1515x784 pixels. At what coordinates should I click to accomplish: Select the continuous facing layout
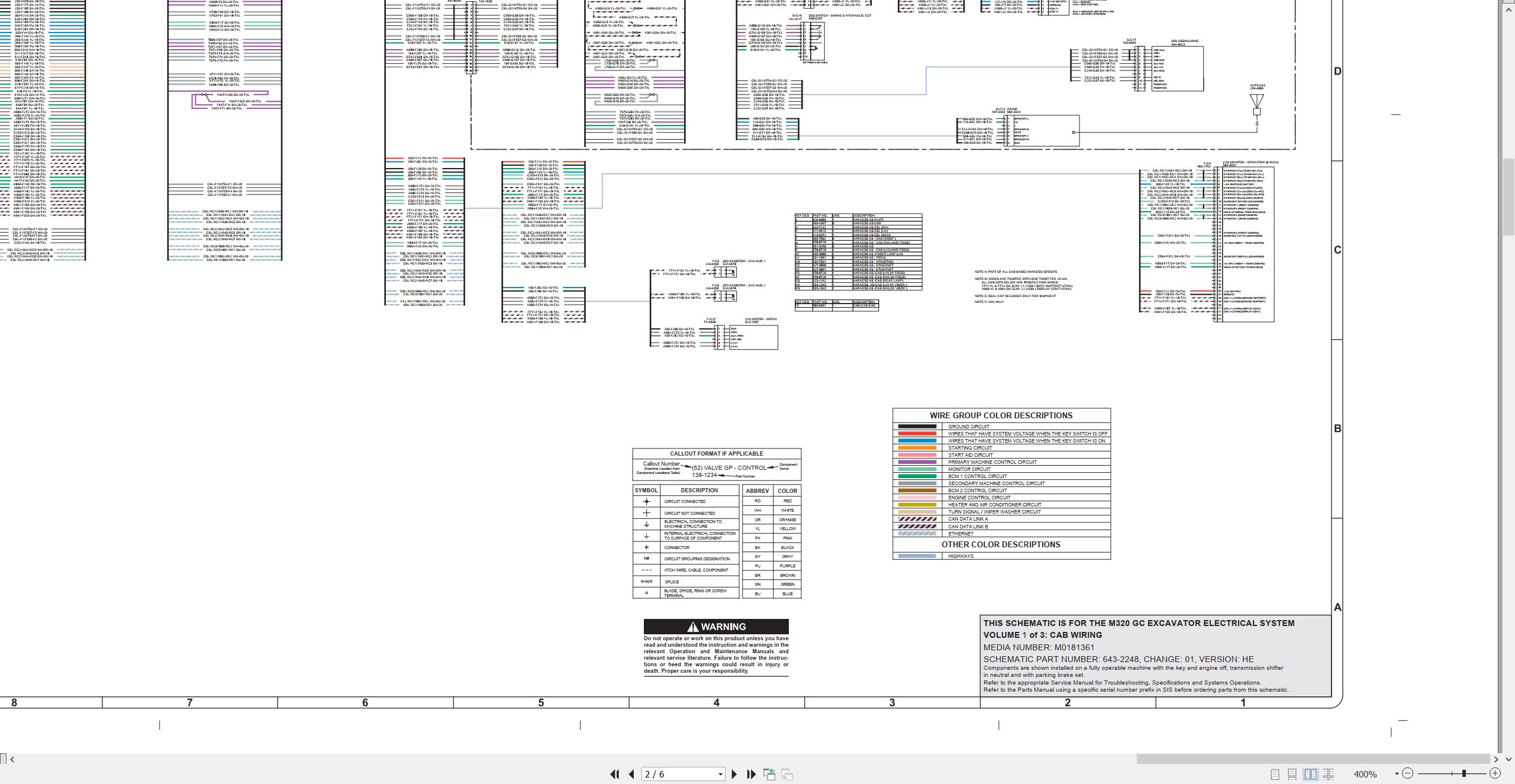pyautogui.click(x=1329, y=774)
